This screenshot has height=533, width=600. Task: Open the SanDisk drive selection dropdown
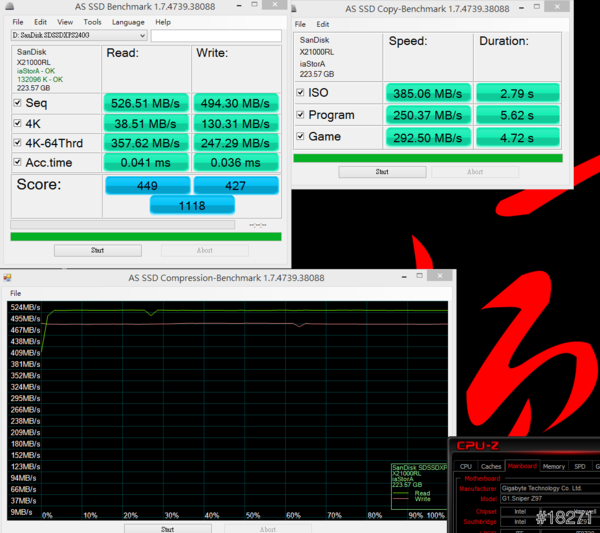coord(79,35)
